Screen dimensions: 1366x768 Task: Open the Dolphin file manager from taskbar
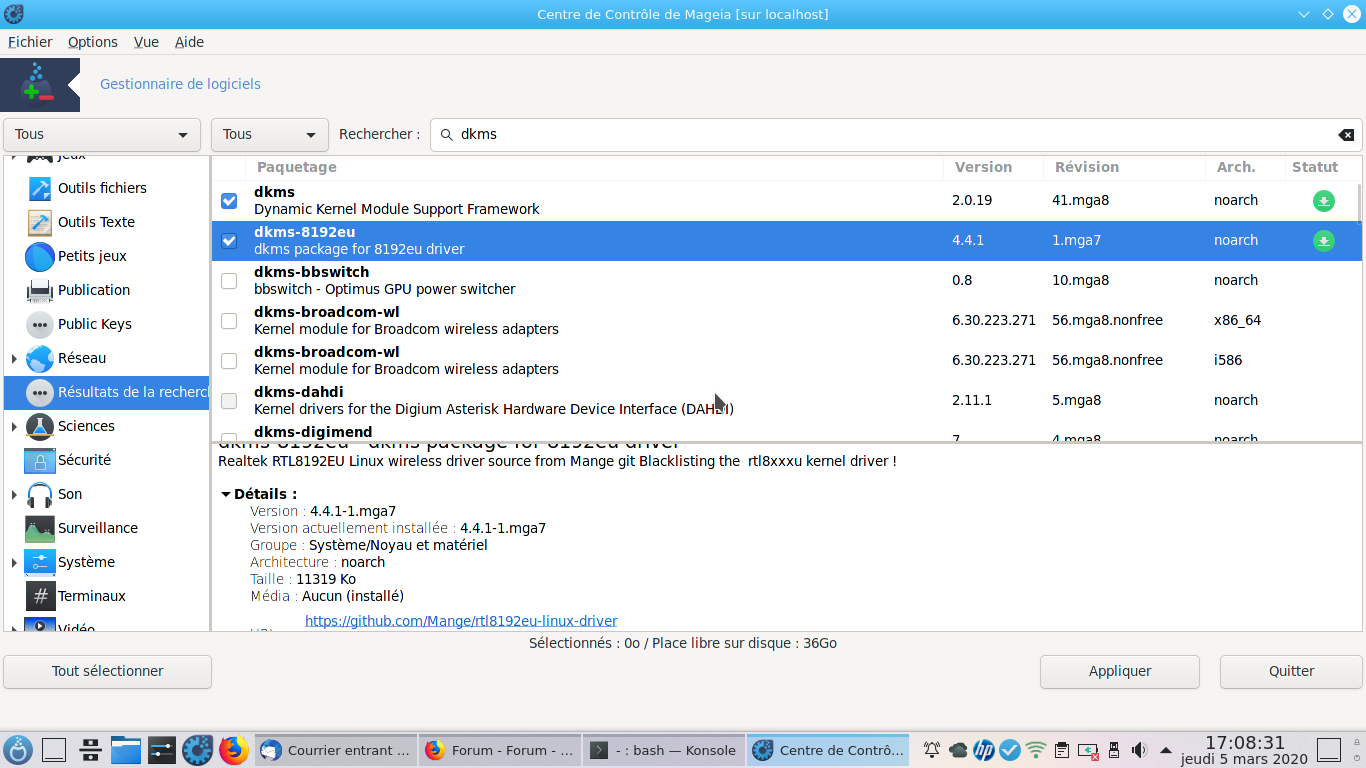tap(125, 750)
